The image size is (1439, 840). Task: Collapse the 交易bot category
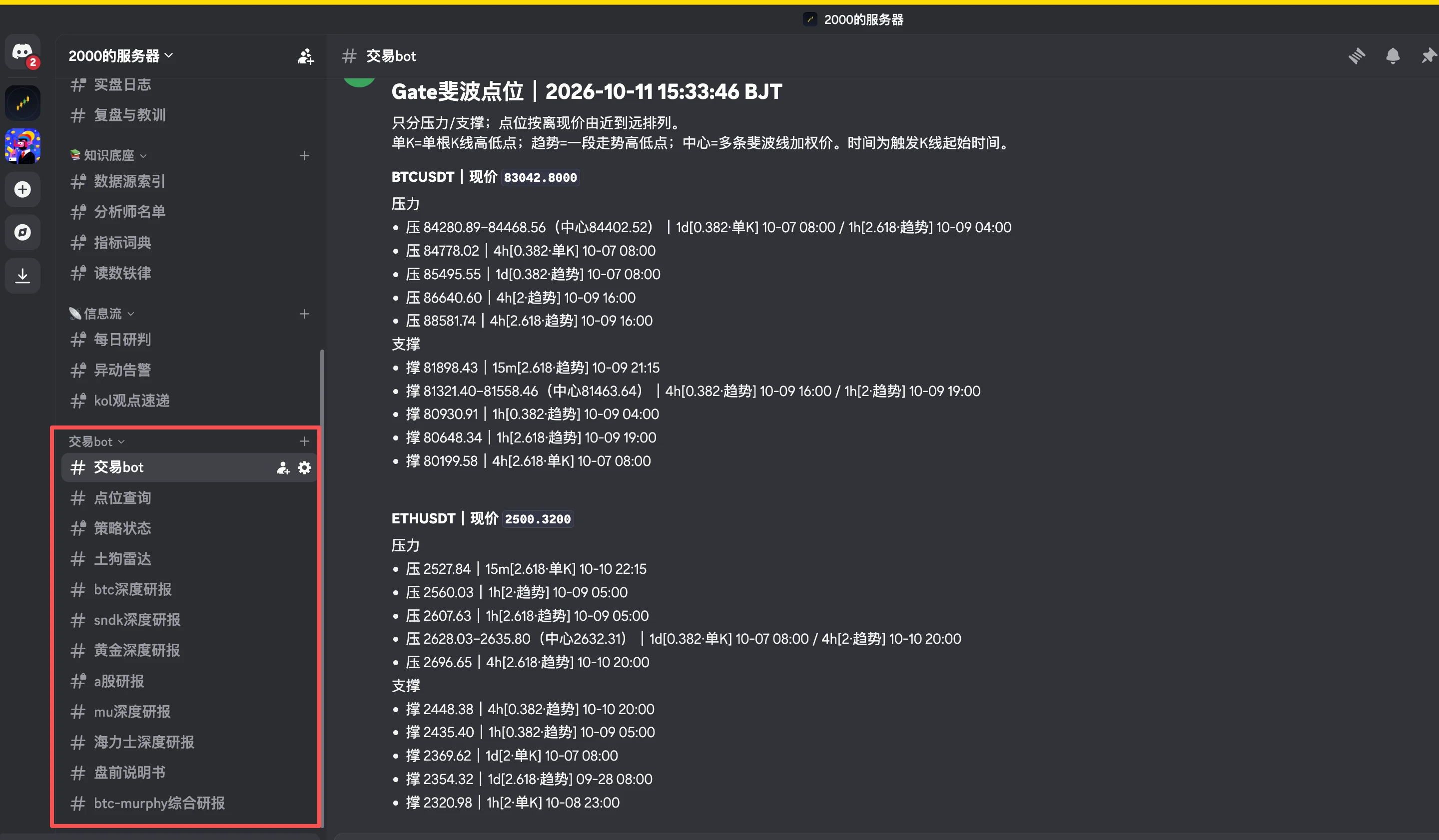tap(96, 441)
